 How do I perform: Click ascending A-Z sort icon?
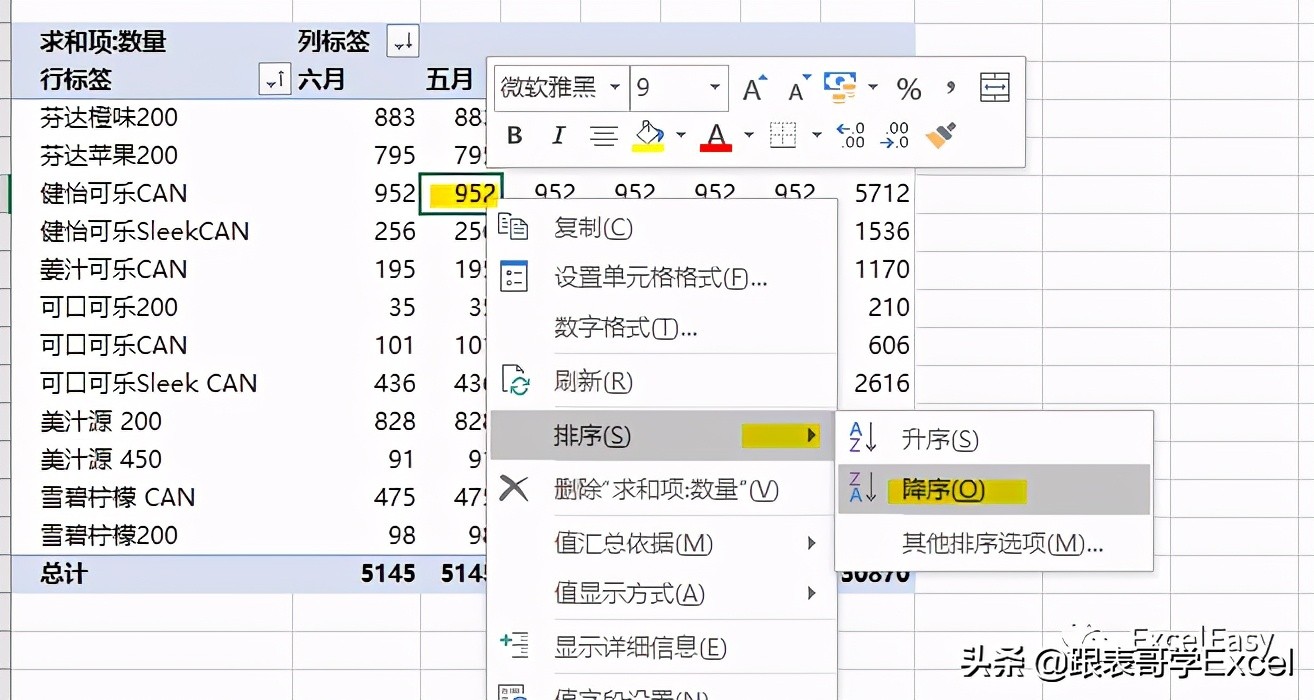click(862, 438)
